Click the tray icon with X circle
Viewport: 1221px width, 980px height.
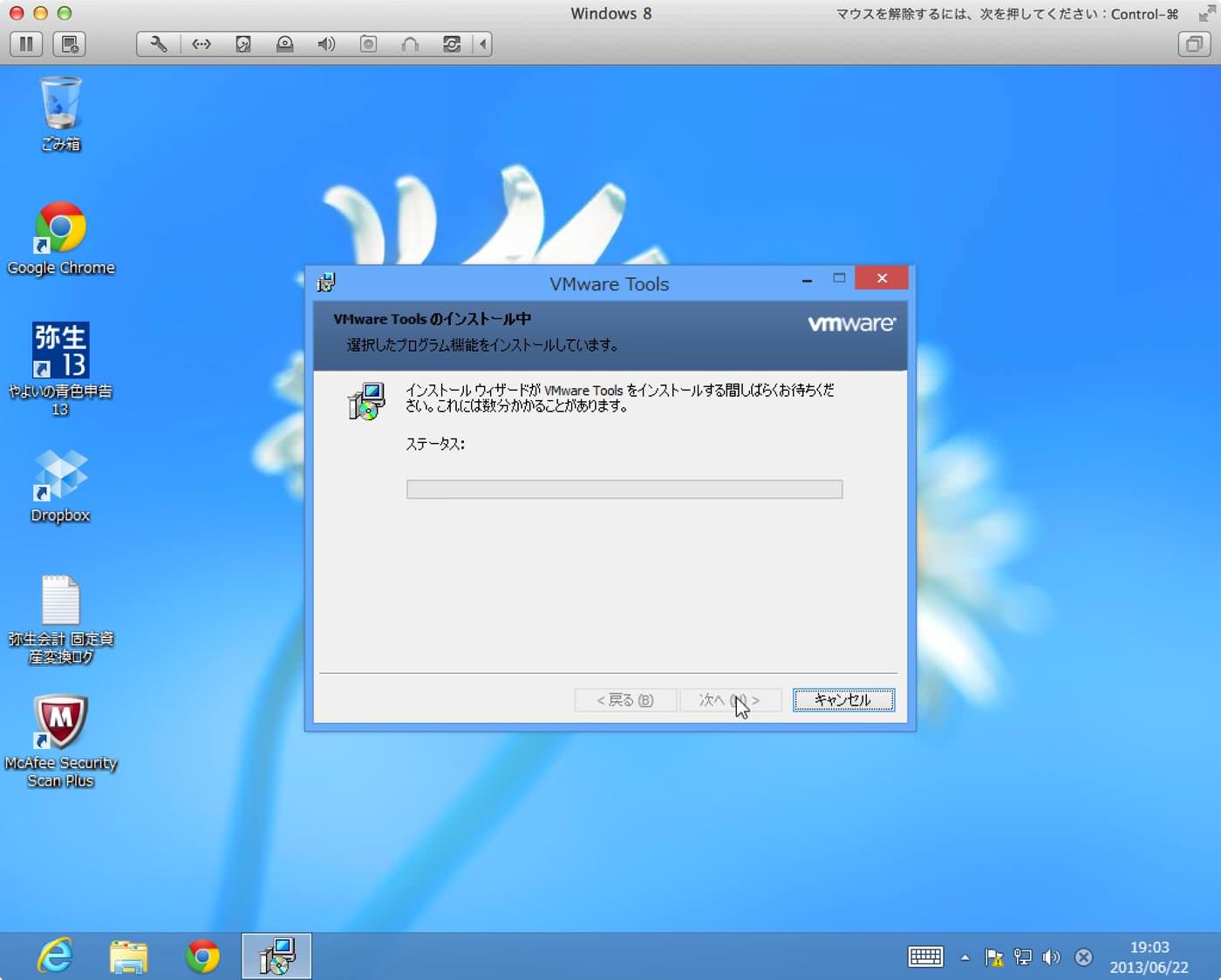pos(1083,957)
